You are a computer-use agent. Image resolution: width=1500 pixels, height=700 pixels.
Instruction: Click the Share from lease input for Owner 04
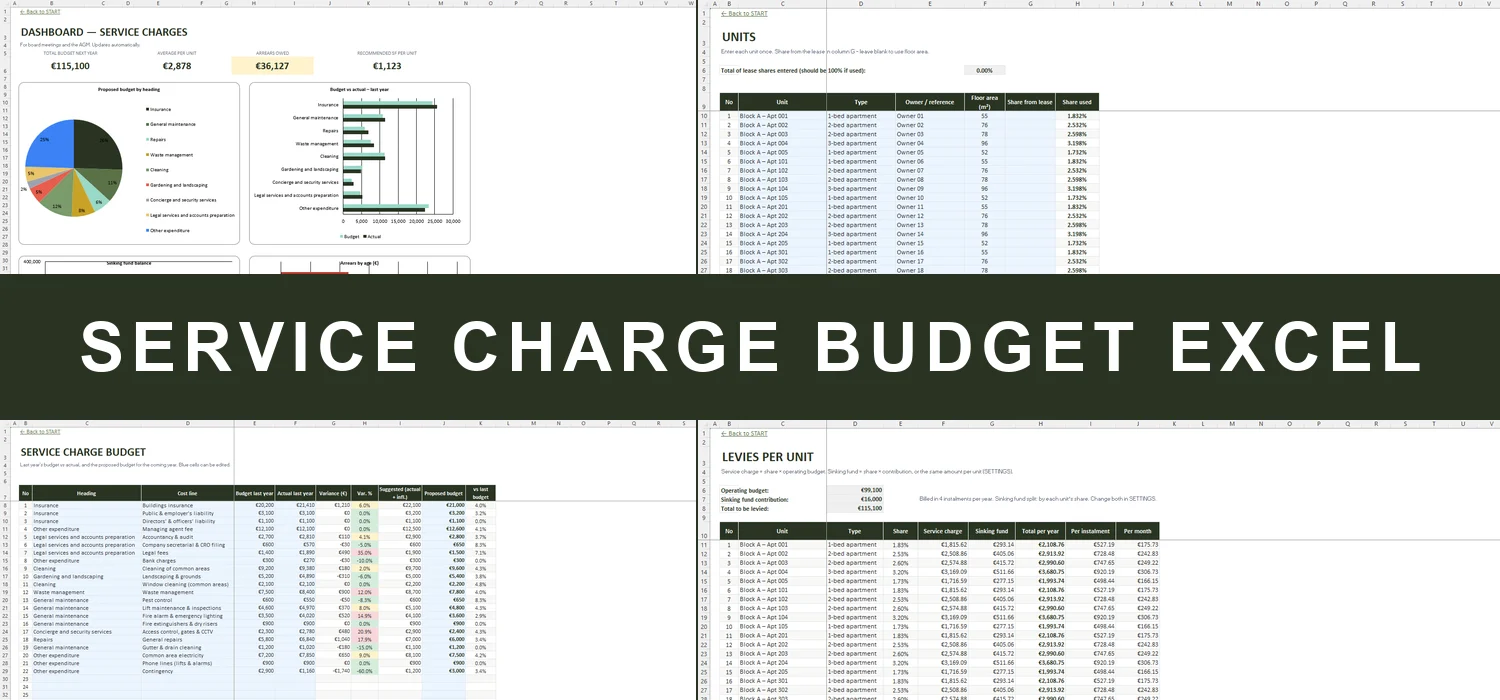tap(1029, 144)
